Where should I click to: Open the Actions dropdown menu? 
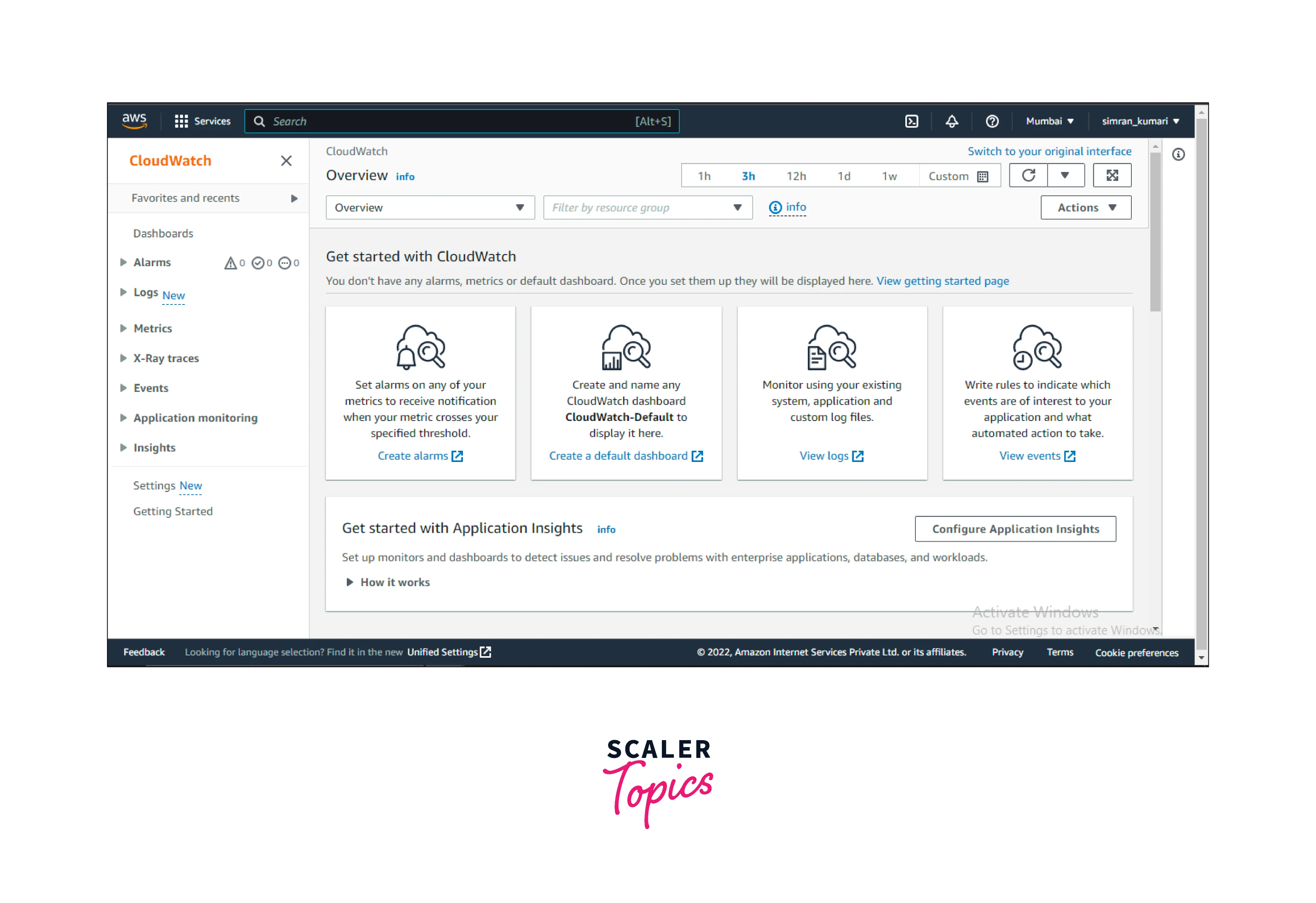1086,208
